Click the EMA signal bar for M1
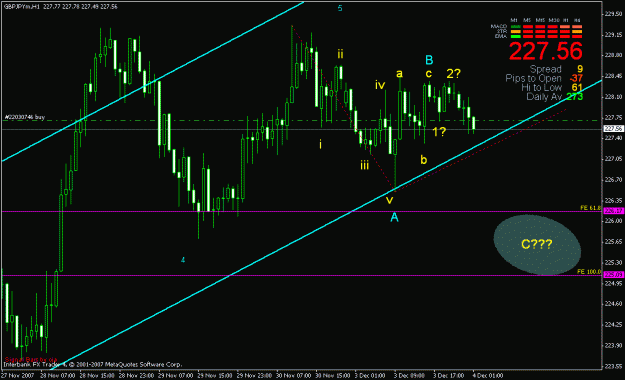 pos(516,36)
